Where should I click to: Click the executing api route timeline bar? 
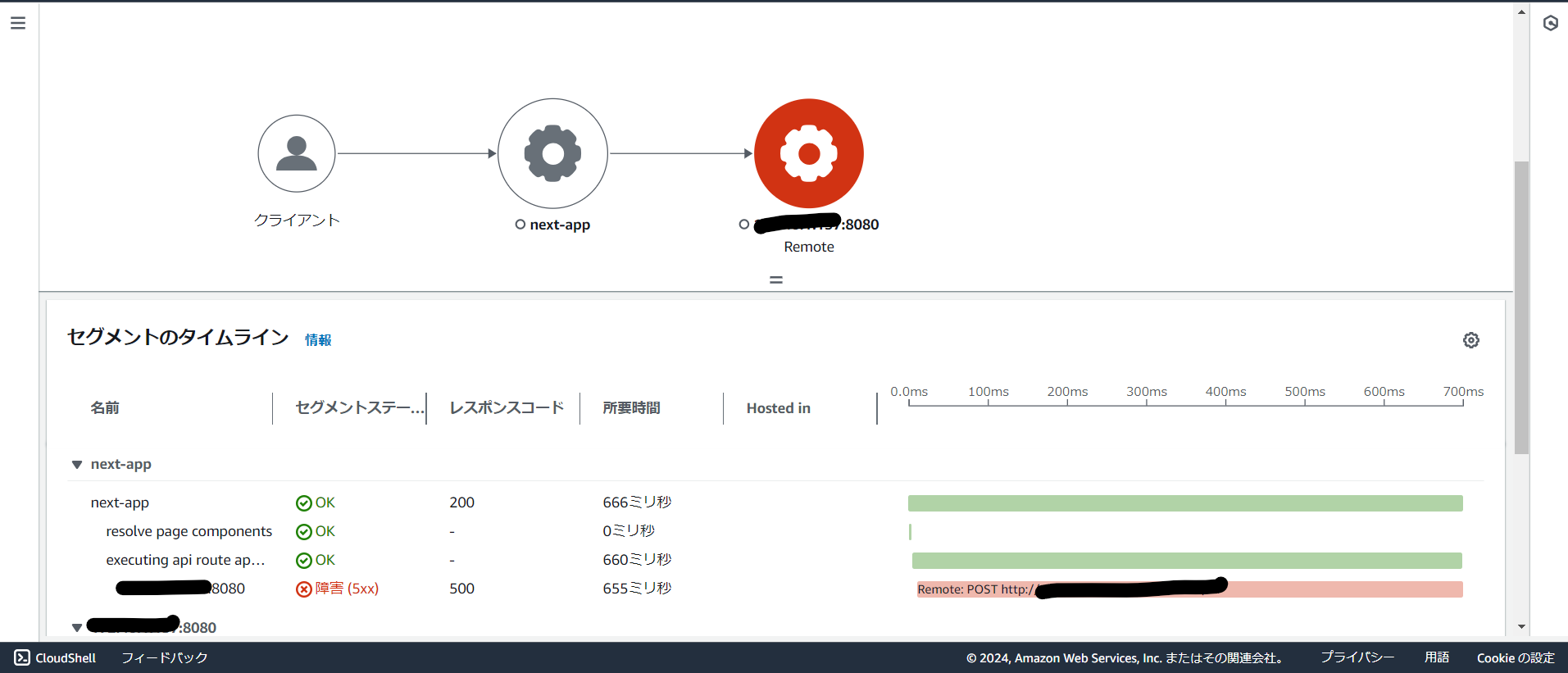point(1187,561)
